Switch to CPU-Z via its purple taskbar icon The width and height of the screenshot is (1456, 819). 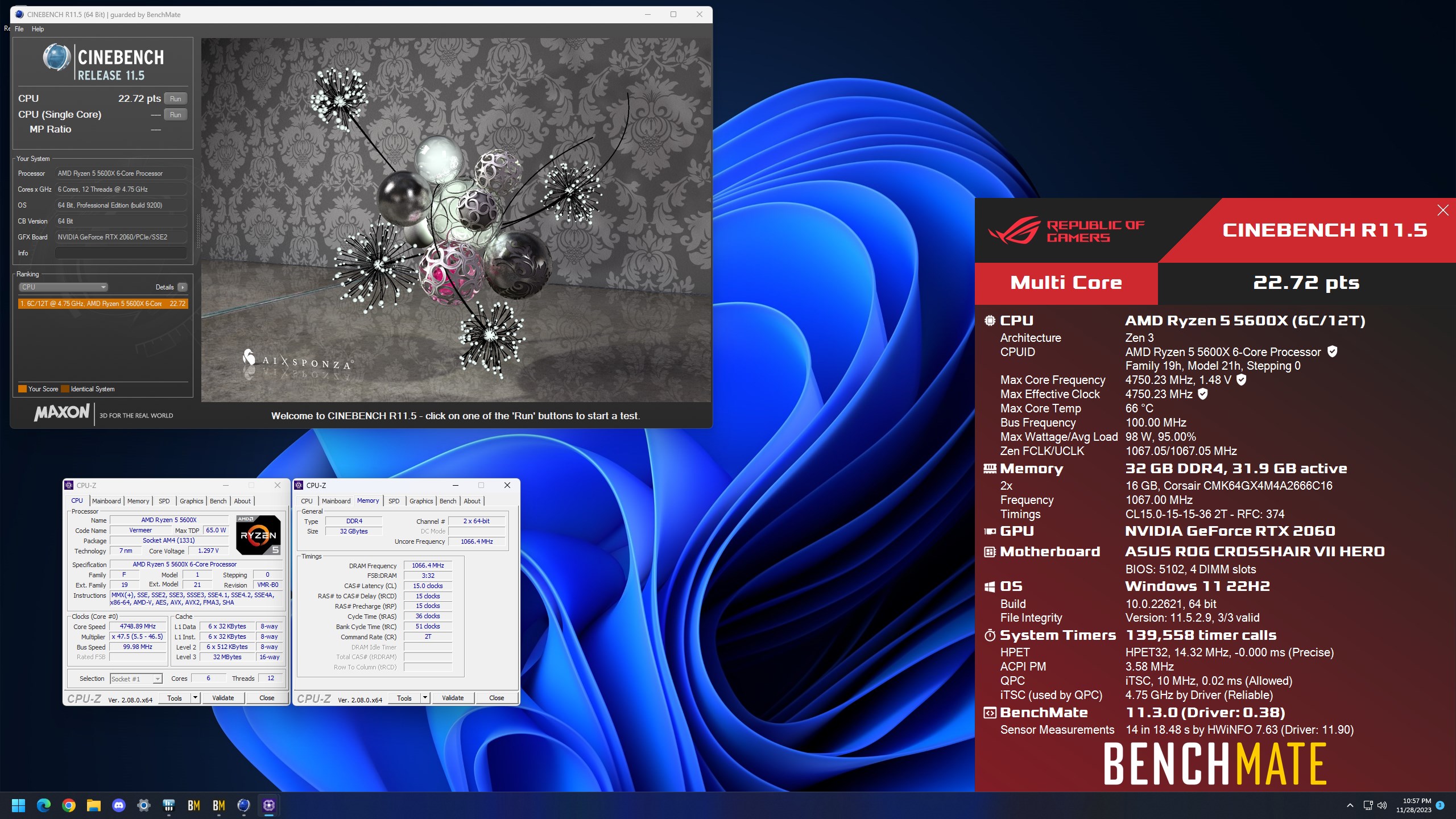(x=268, y=805)
